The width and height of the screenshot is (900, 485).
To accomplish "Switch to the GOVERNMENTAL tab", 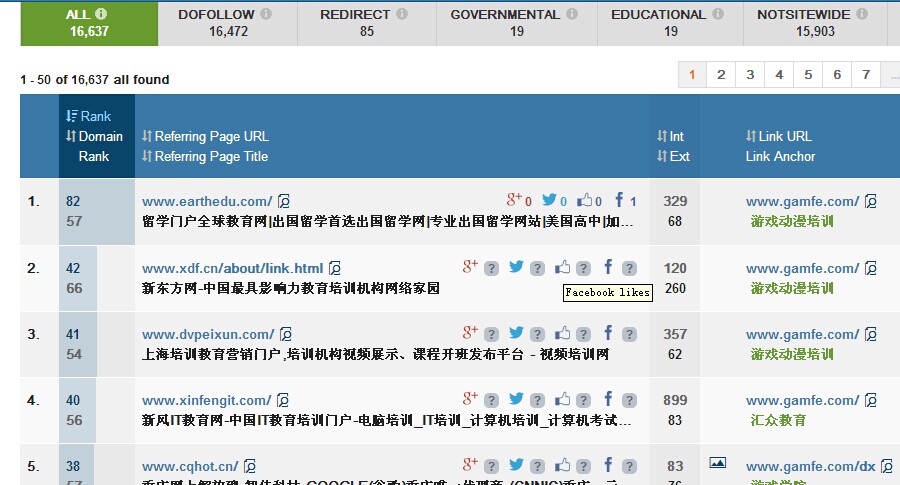I will 517,24.
